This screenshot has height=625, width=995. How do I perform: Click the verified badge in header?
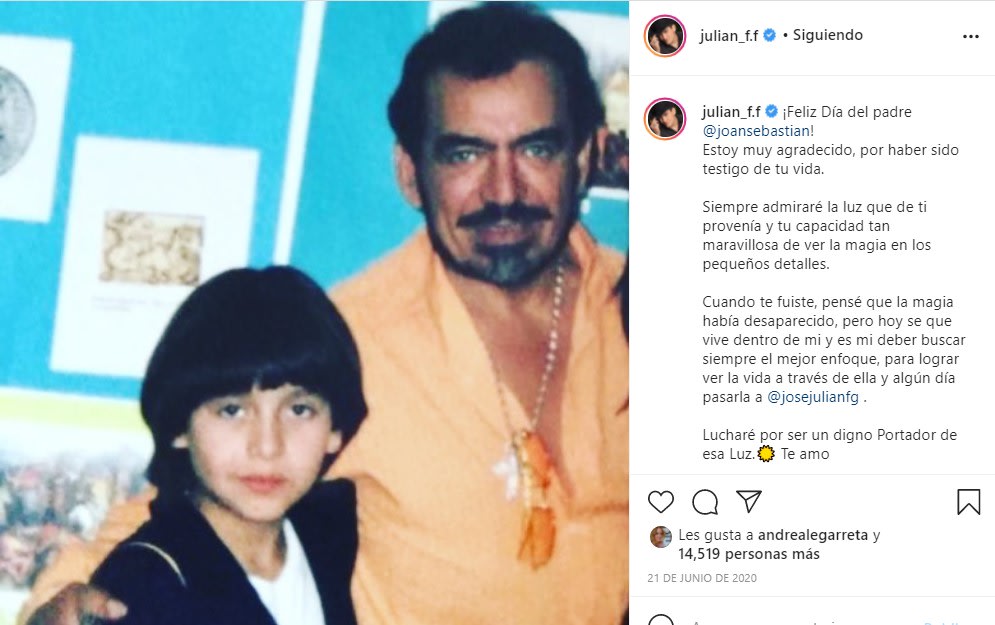[769, 36]
